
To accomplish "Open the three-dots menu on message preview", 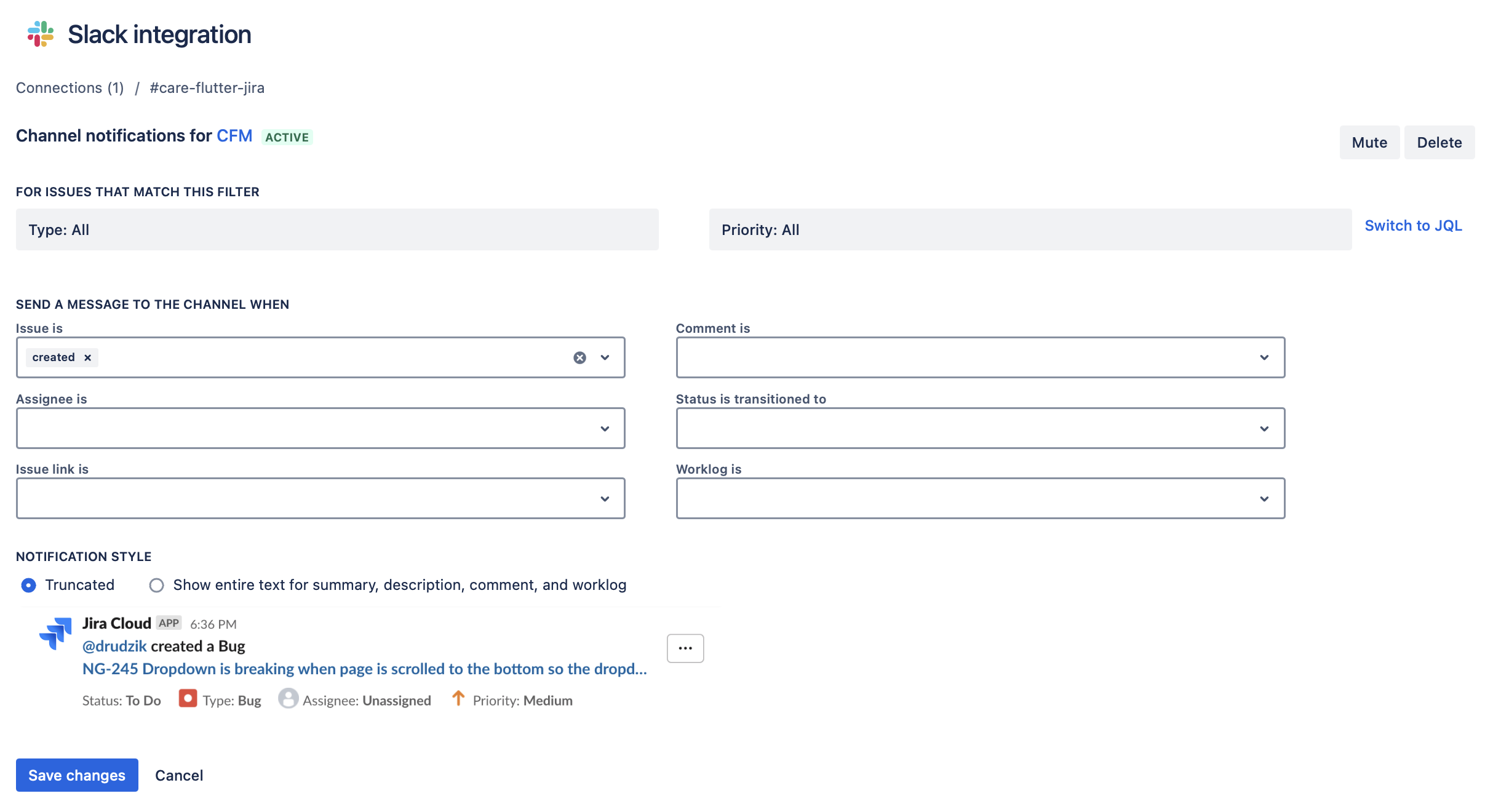I will [x=685, y=648].
